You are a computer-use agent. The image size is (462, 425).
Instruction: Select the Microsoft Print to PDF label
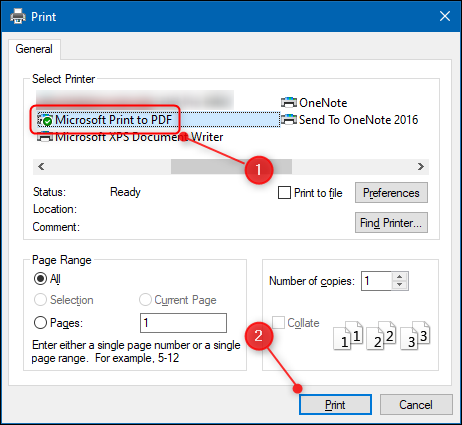click(x=113, y=120)
